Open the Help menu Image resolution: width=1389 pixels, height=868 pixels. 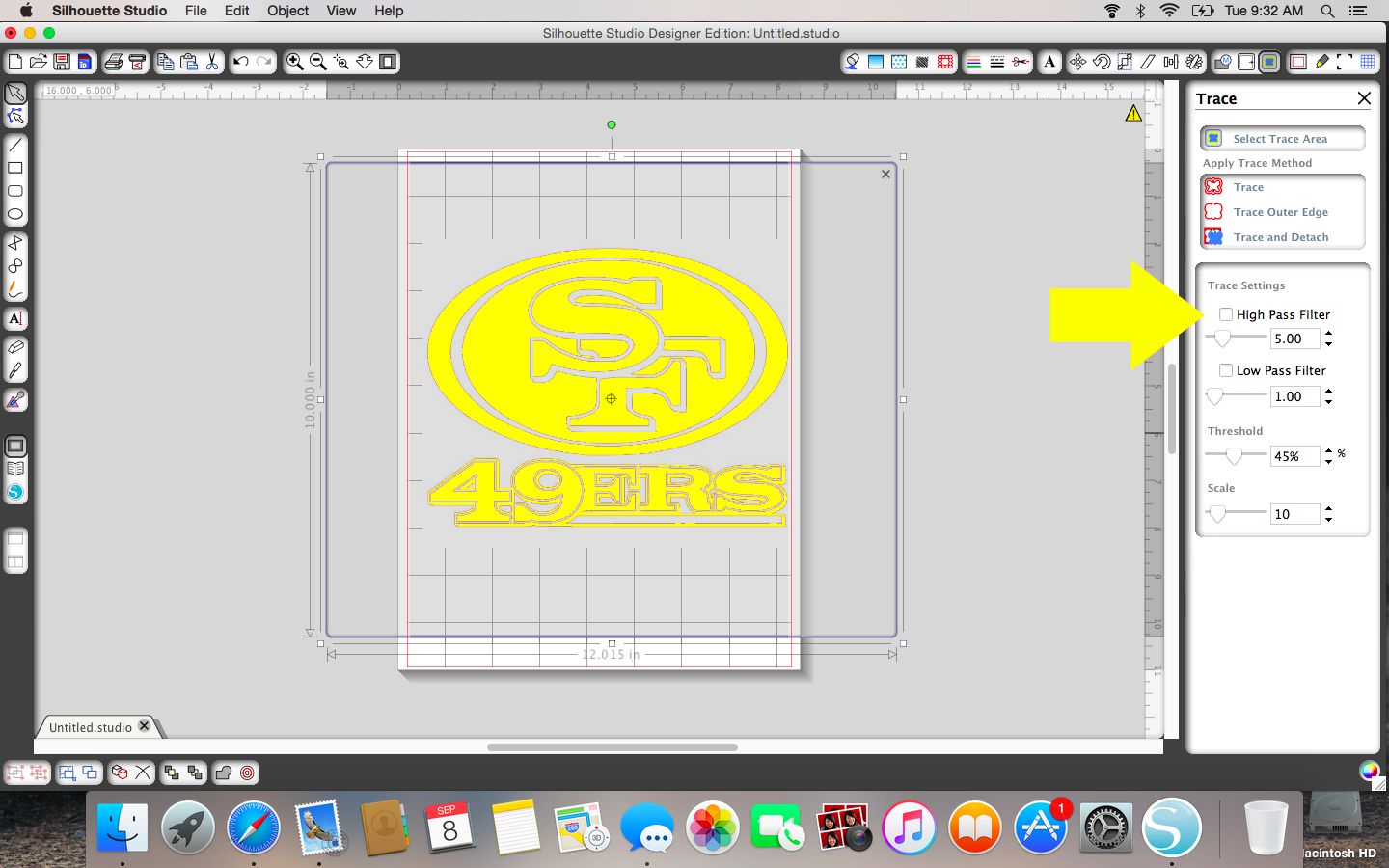pos(389,11)
